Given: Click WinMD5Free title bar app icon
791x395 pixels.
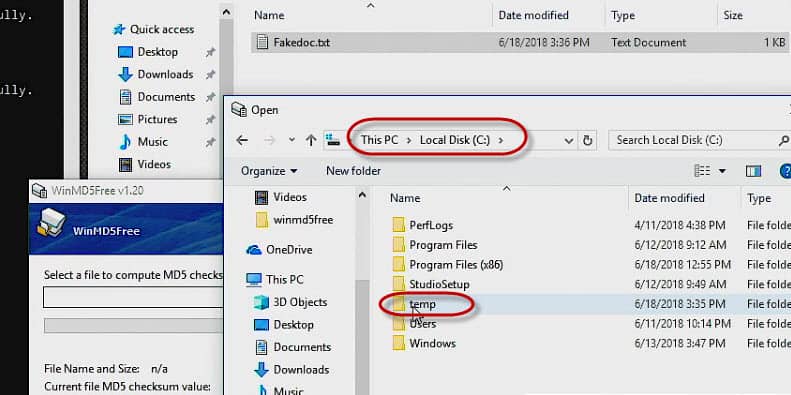Looking at the screenshot, I should [x=39, y=191].
